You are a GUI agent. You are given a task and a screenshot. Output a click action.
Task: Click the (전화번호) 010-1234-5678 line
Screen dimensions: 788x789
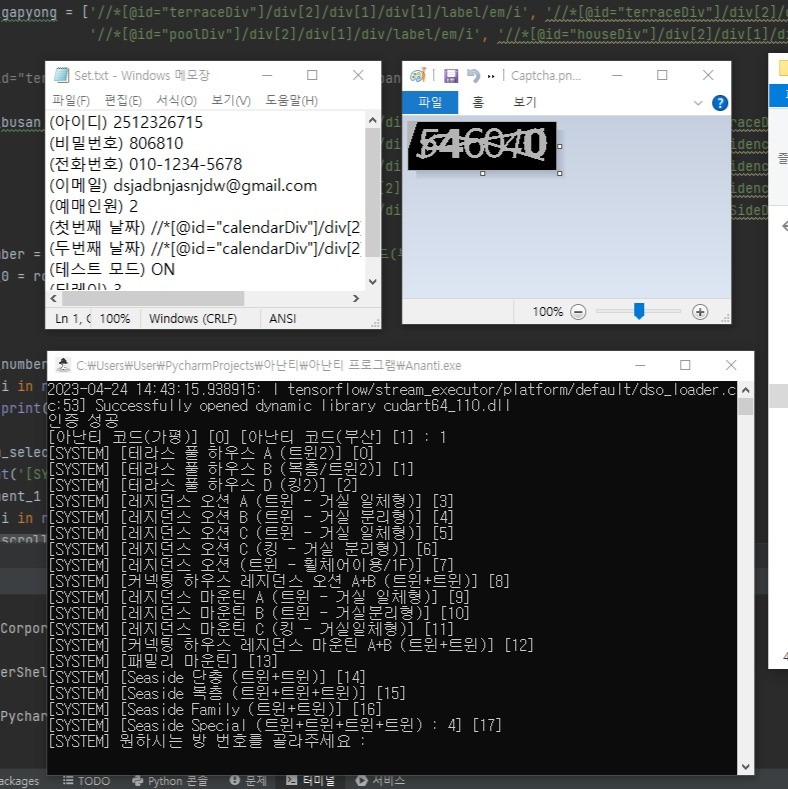(x=145, y=165)
